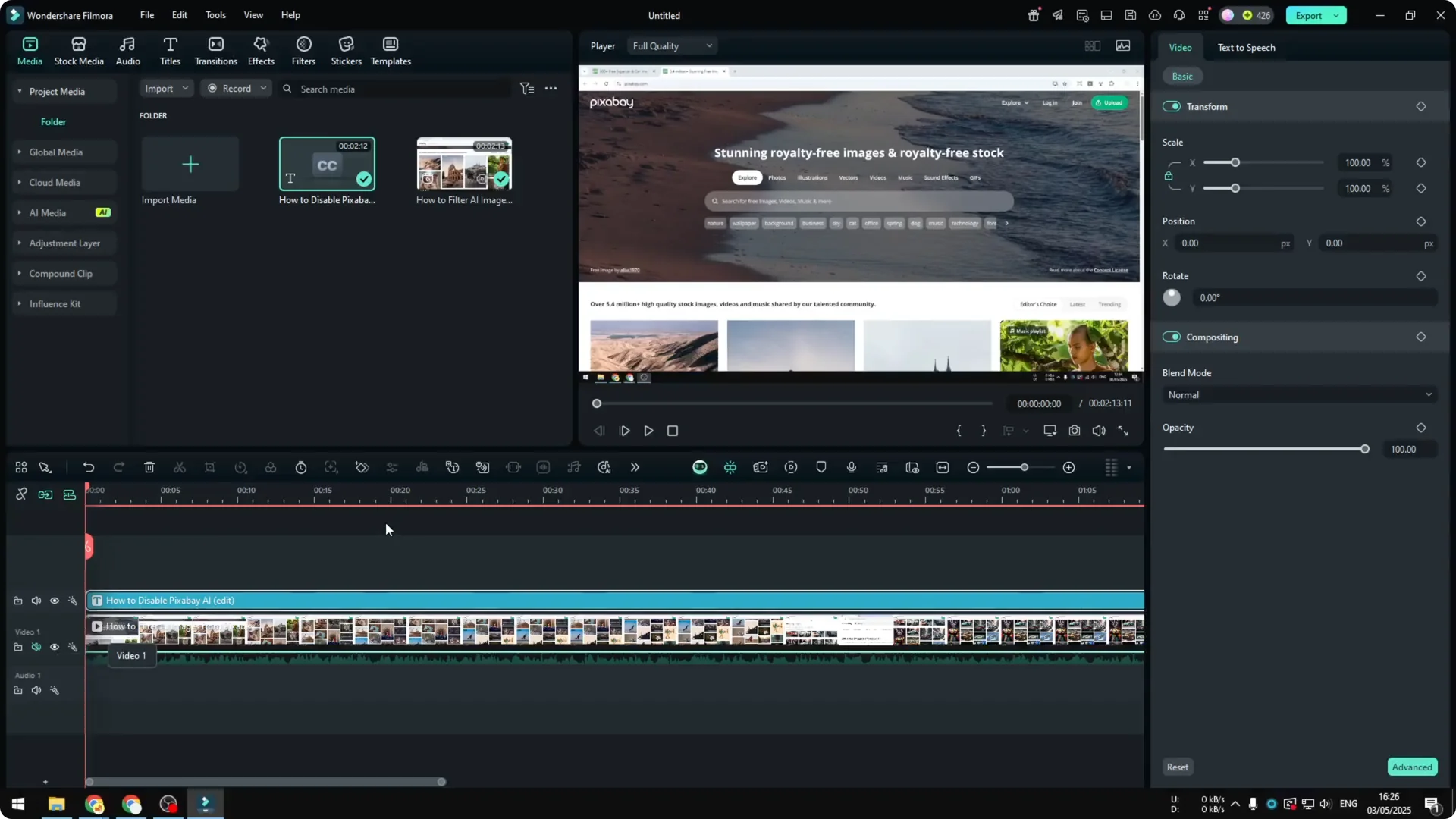The width and height of the screenshot is (1456, 819).
Task: Switch to the Text to Speech tab
Action: pyautogui.click(x=1246, y=48)
